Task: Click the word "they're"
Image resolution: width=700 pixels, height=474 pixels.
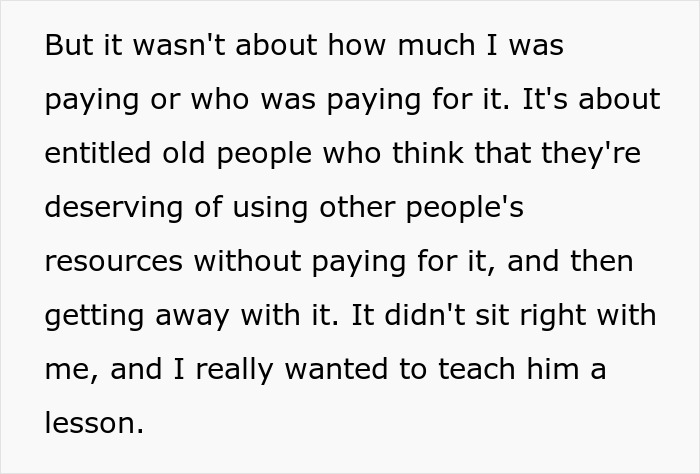Action: click(x=591, y=153)
